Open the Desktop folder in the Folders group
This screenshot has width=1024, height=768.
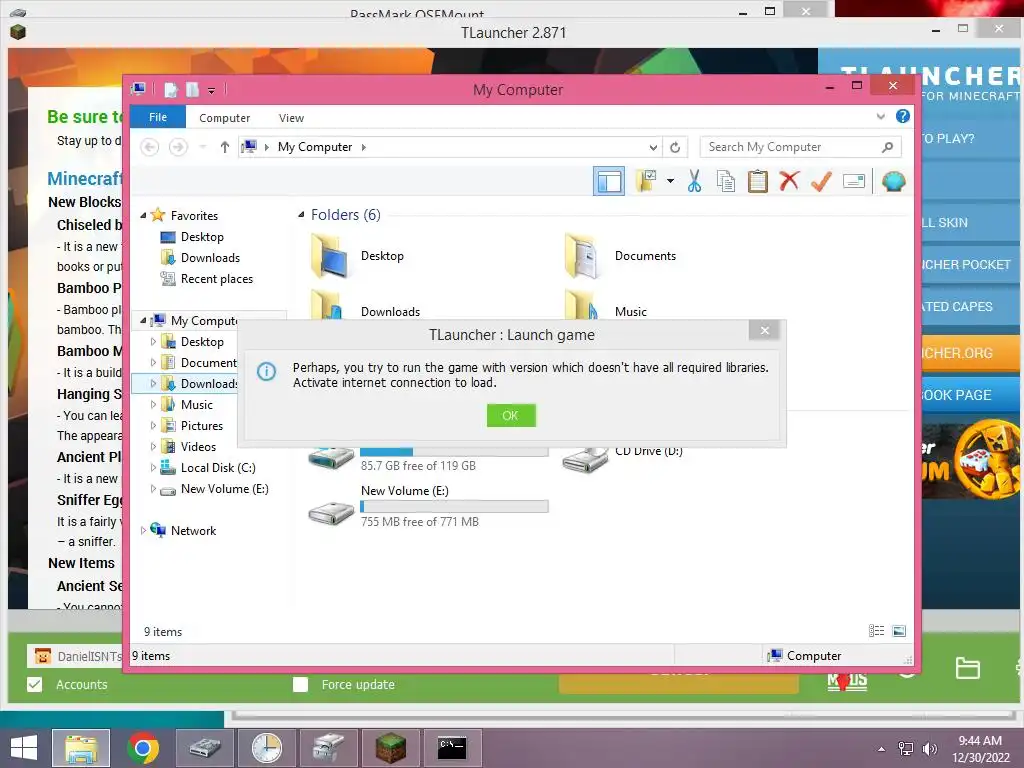358,256
